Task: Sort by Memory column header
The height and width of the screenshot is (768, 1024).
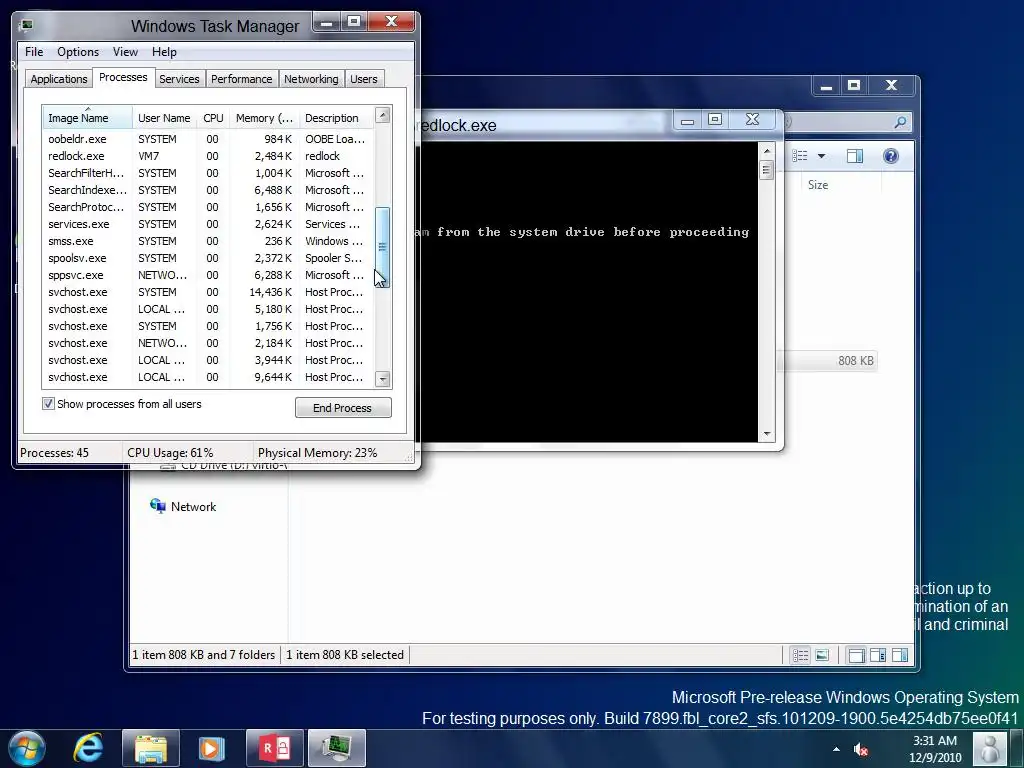Action: (264, 118)
